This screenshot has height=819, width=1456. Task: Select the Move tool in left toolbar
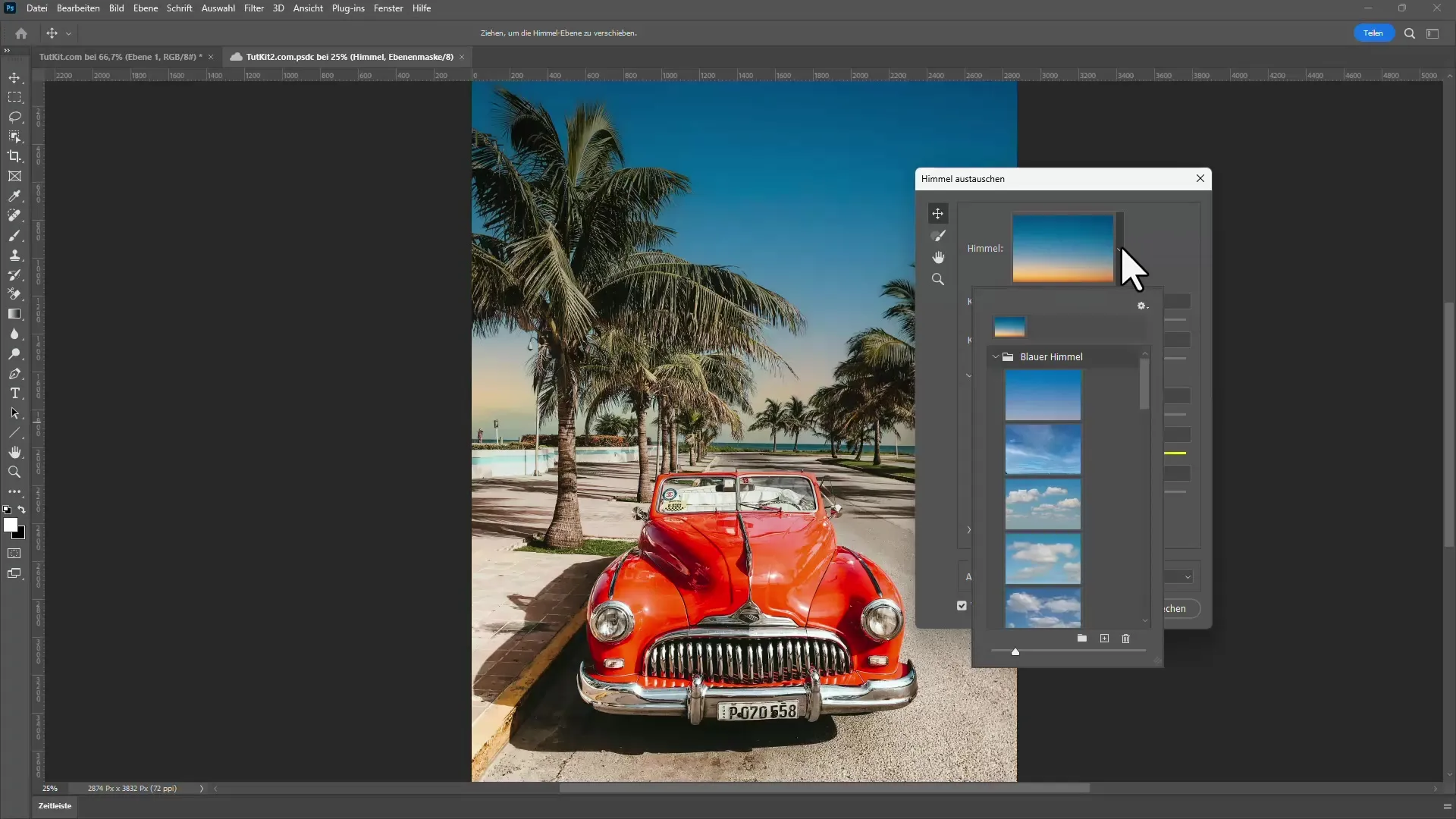click(14, 78)
